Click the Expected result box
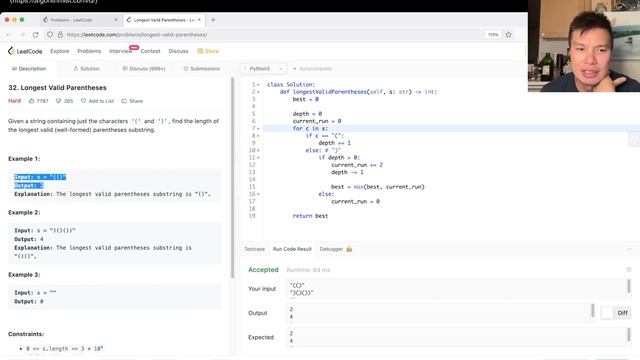 click(x=458, y=337)
